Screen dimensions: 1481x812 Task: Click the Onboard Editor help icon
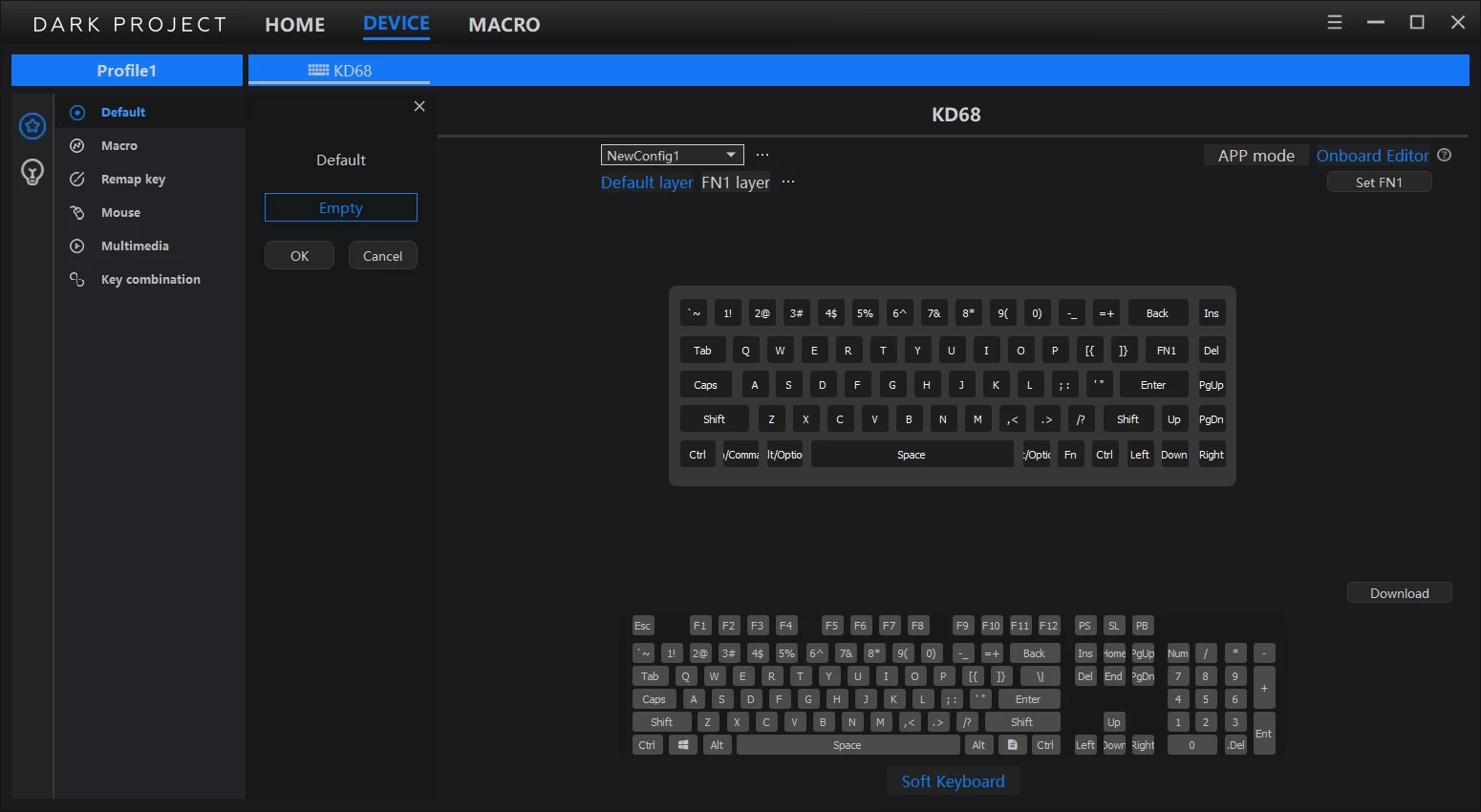[x=1445, y=155]
